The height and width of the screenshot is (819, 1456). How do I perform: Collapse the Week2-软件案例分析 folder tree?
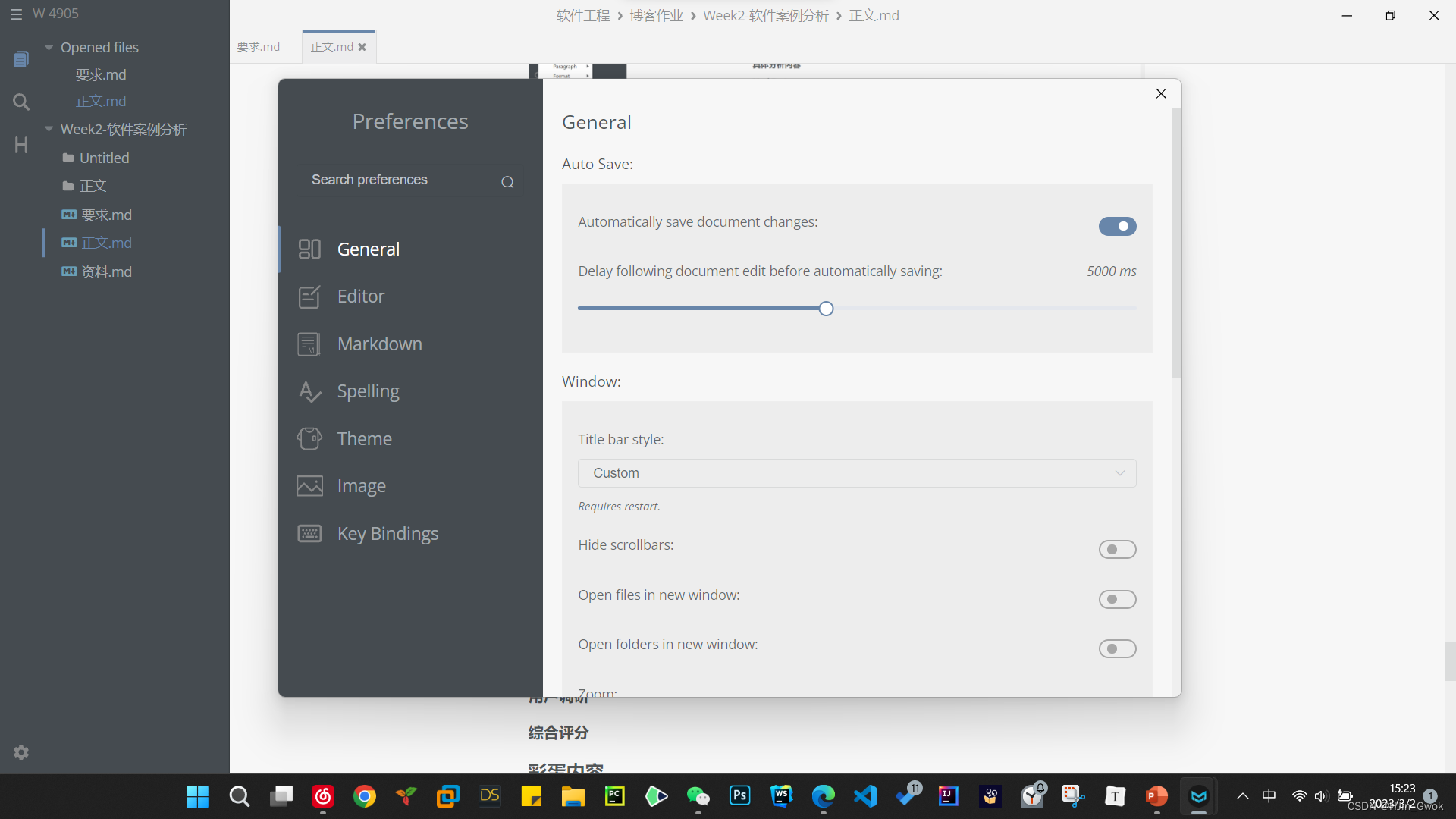[x=49, y=130]
